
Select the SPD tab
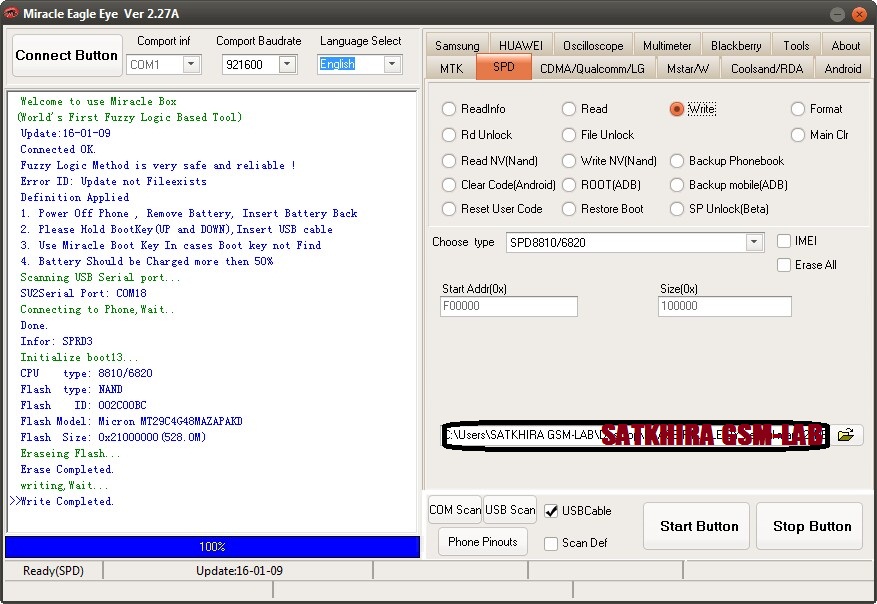coord(503,67)
